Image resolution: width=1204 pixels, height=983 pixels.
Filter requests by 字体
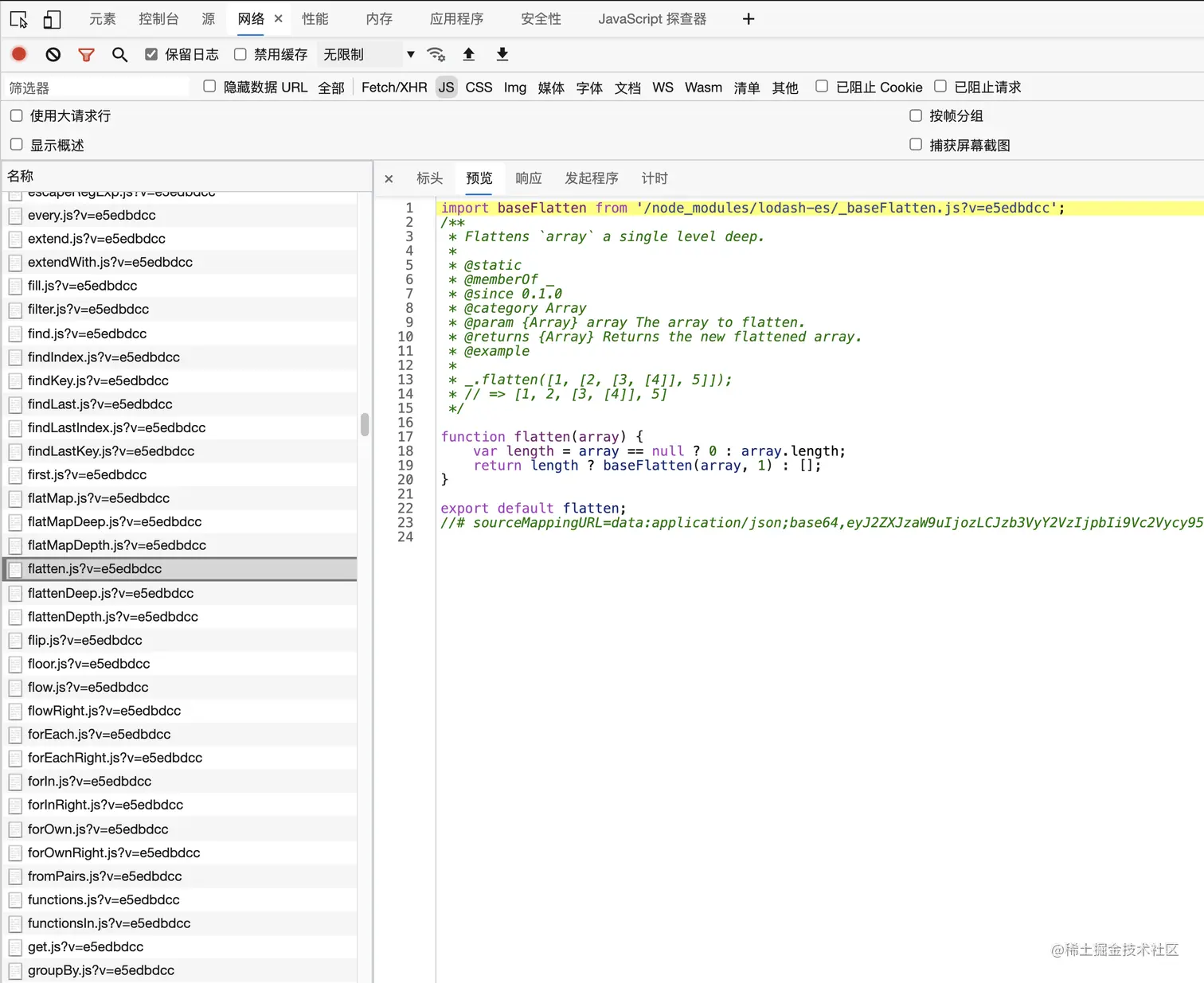click(589, 88)
